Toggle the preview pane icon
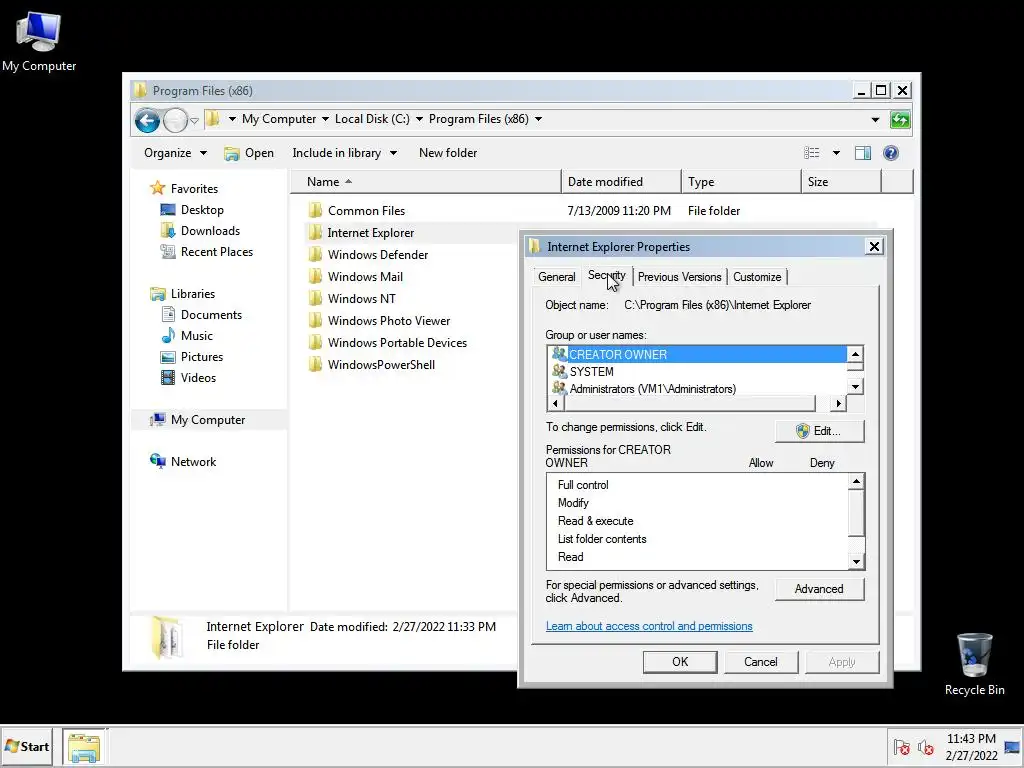Viewport: 1024px width, 768px height. click(x=863, y=153)
